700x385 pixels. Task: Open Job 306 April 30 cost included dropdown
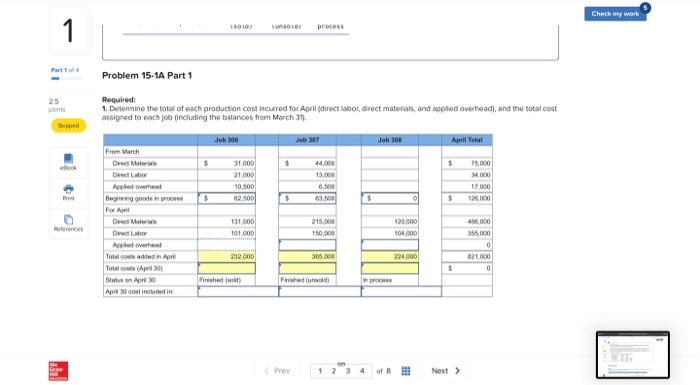pos(238,292)
